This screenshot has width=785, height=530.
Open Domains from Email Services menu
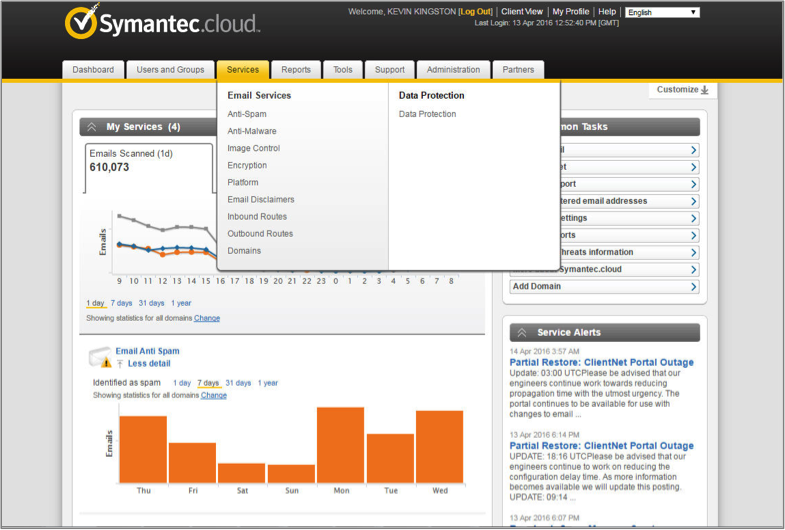click(244, 251)
